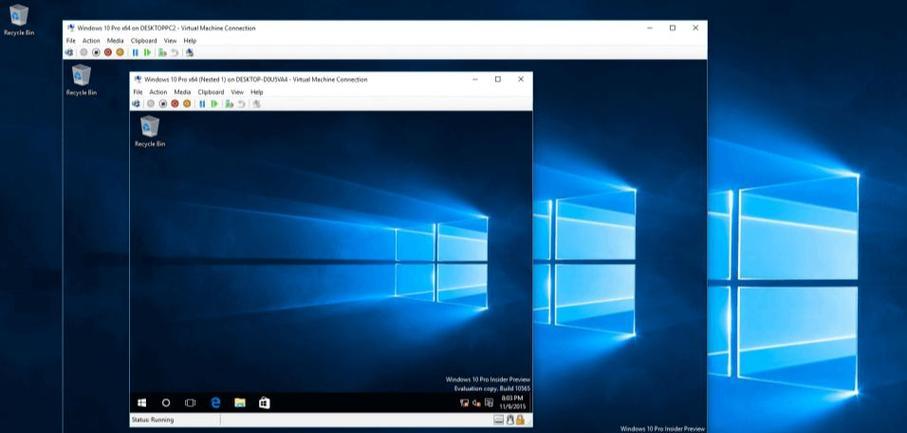The height and width of the screenshot is (433, 907).
Task: Click Checkpoint icon in Nested 1 window toolbar
Action: [x=230, y=103]
